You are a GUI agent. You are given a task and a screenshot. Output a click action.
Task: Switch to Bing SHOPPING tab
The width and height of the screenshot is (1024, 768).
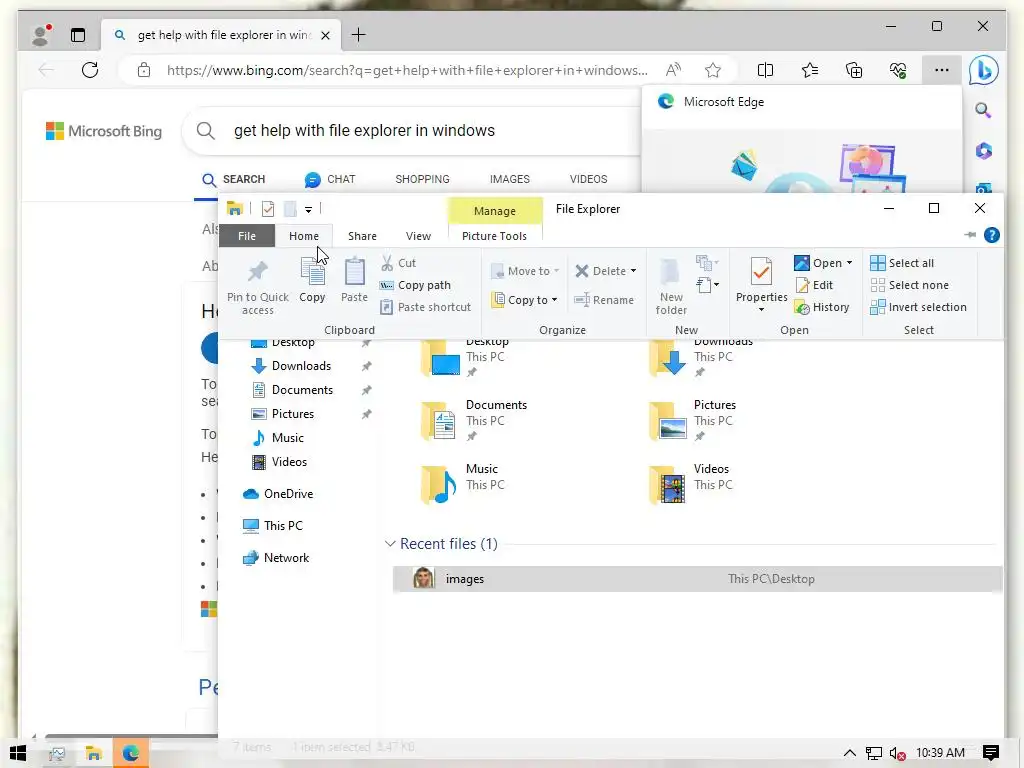pos(422,179)
